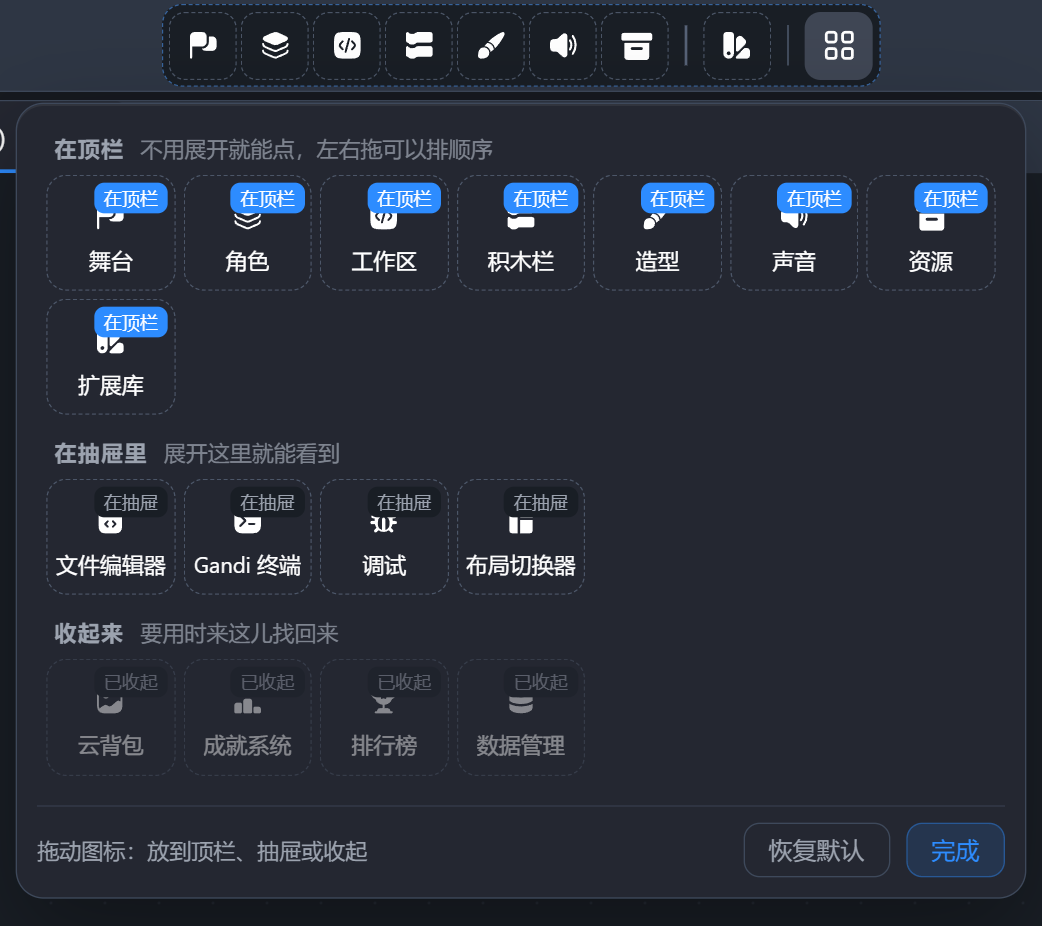
Task: Open the Sprites layers icon in top bar
Action: click(274, 46)
